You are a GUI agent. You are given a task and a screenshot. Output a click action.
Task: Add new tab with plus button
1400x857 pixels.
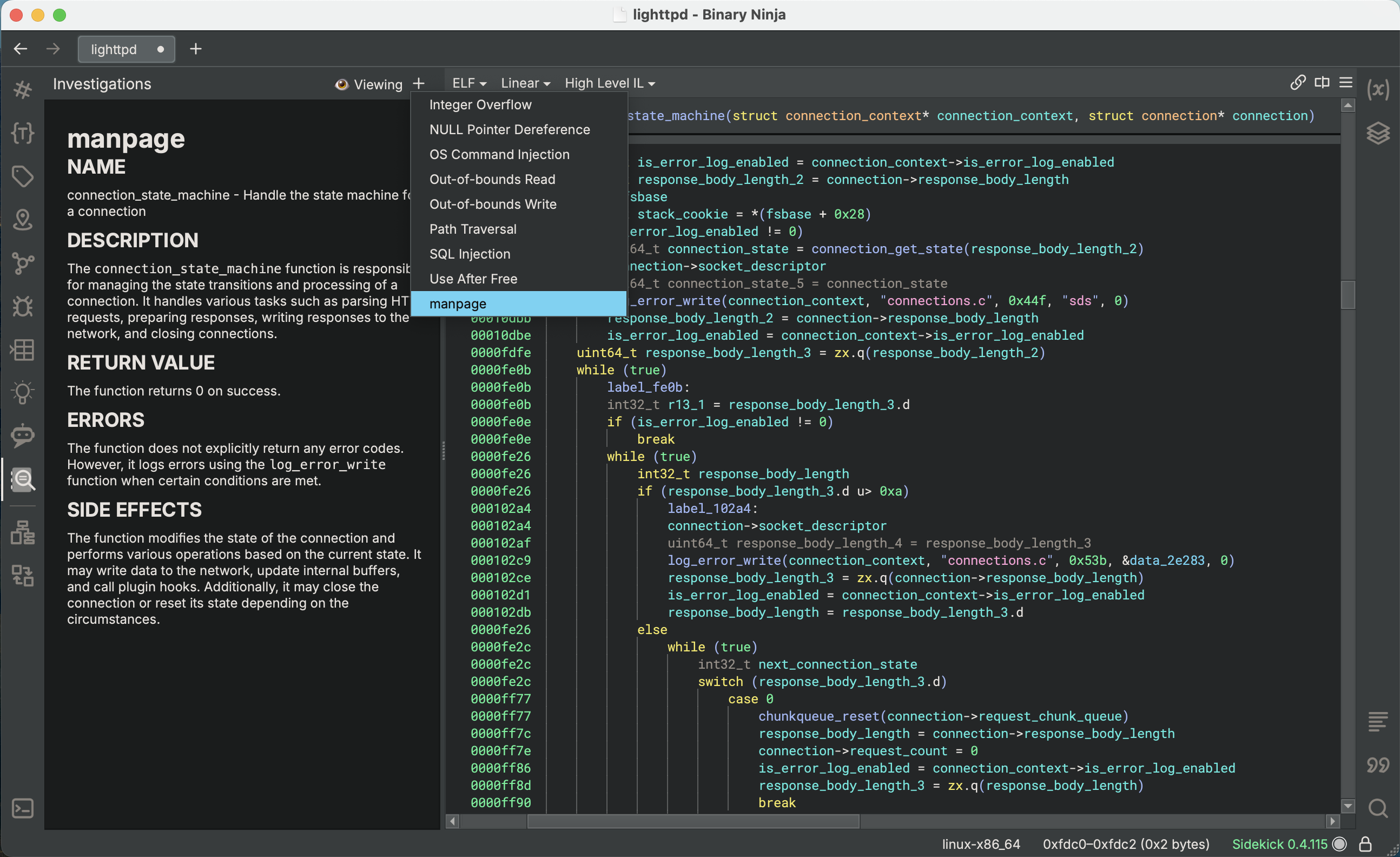click(195, 49)
